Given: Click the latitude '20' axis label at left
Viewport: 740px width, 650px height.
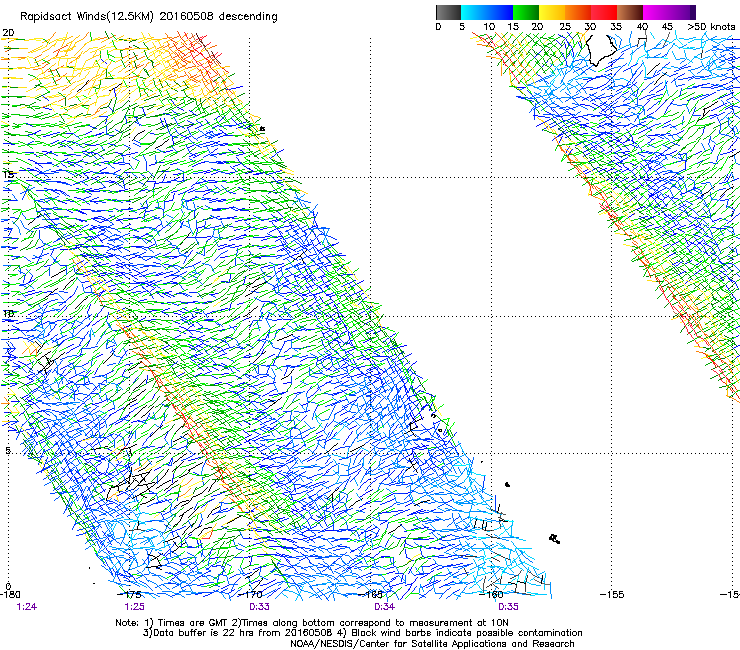Looking at the screenshot, I should (x=8, y=33).
